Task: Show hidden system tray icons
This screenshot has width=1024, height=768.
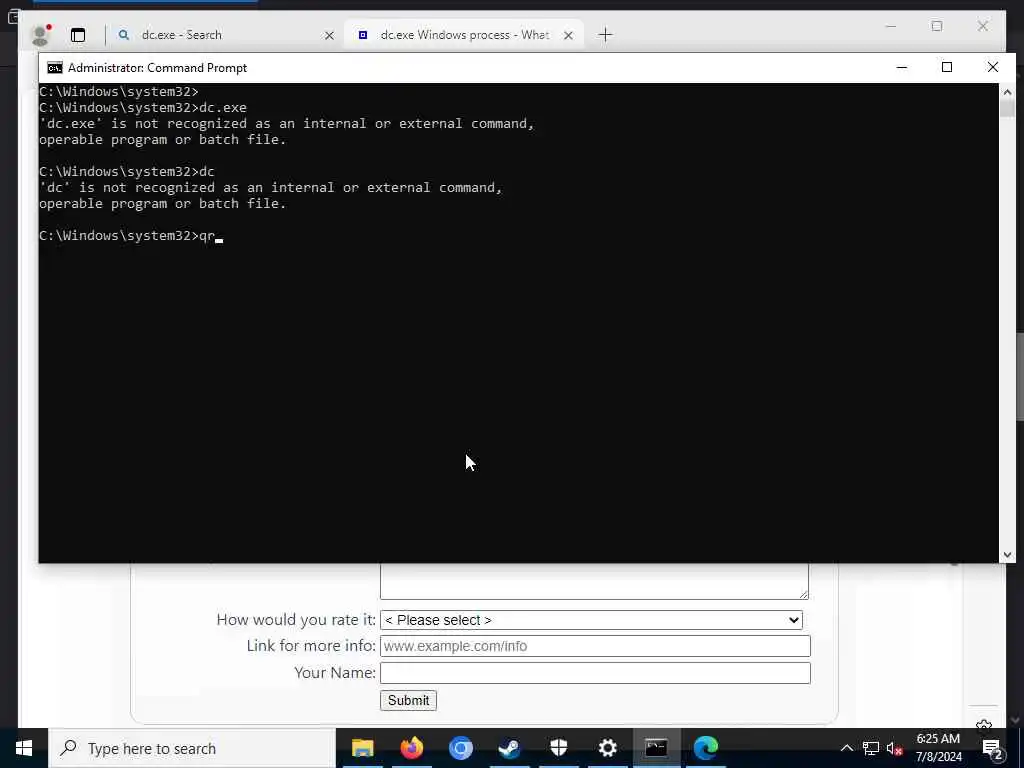Action: tap(846, 748)
